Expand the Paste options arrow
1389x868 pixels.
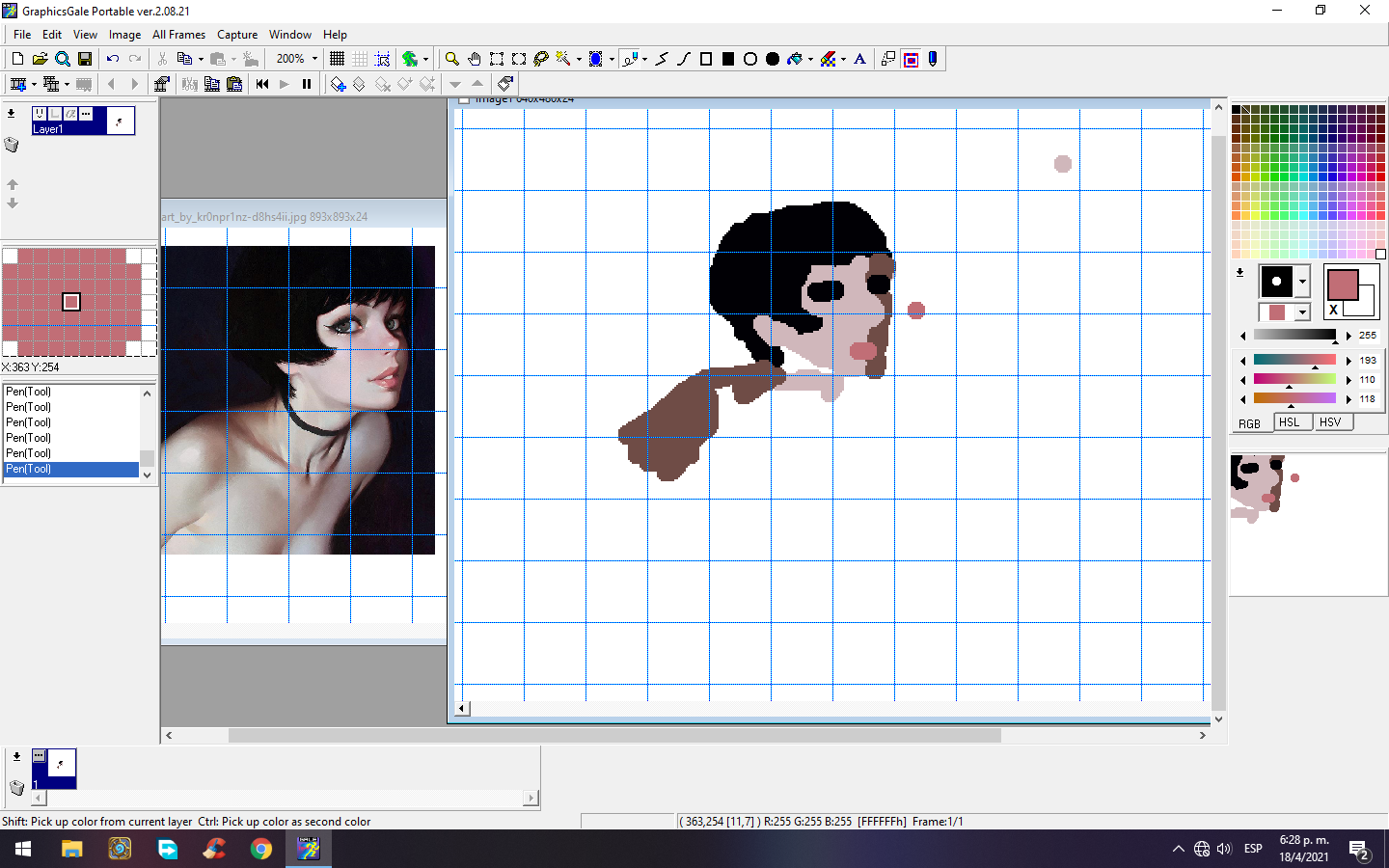coord(233,59)
